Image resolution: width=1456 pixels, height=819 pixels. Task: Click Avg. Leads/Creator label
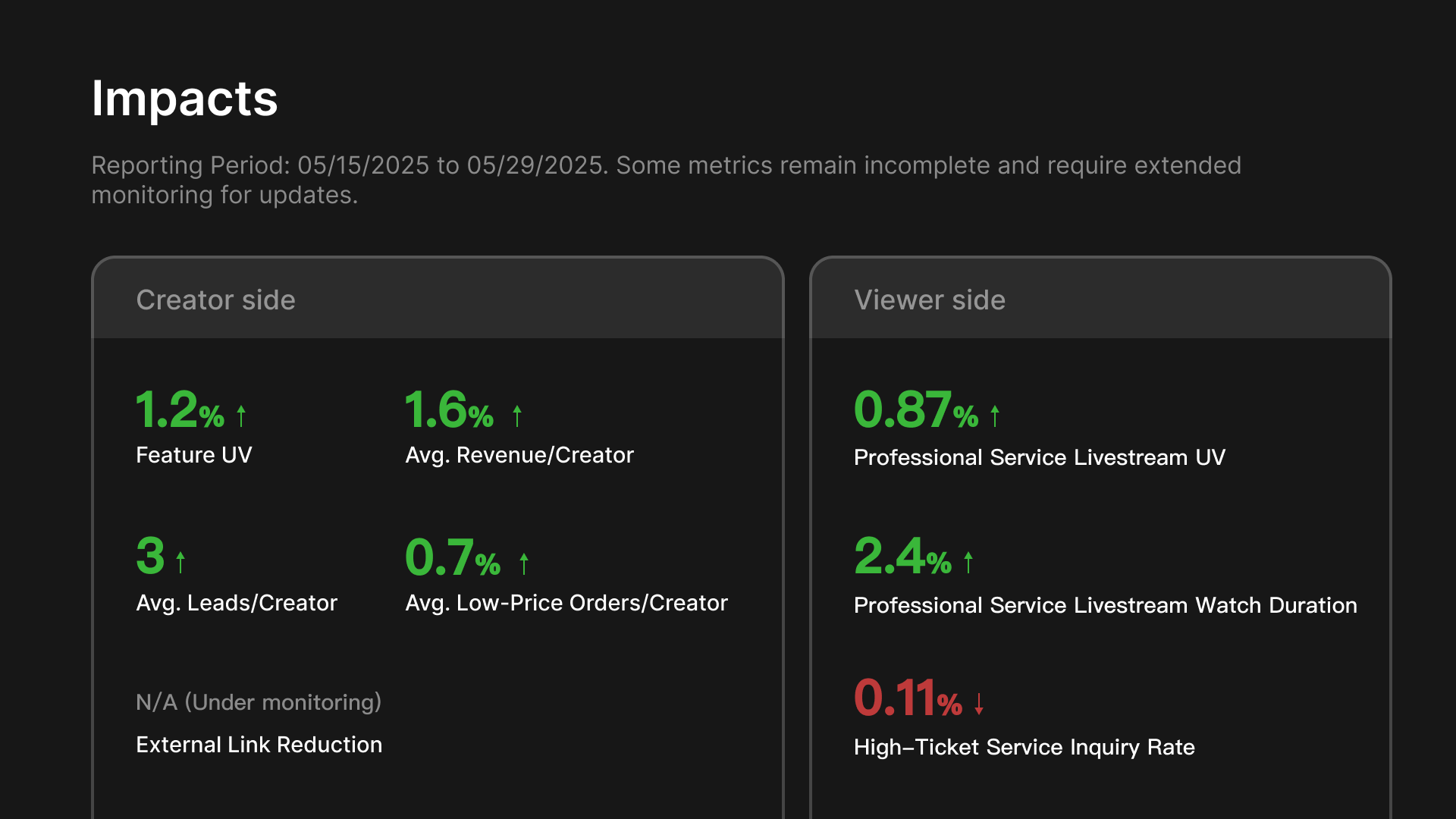point(236,603)
